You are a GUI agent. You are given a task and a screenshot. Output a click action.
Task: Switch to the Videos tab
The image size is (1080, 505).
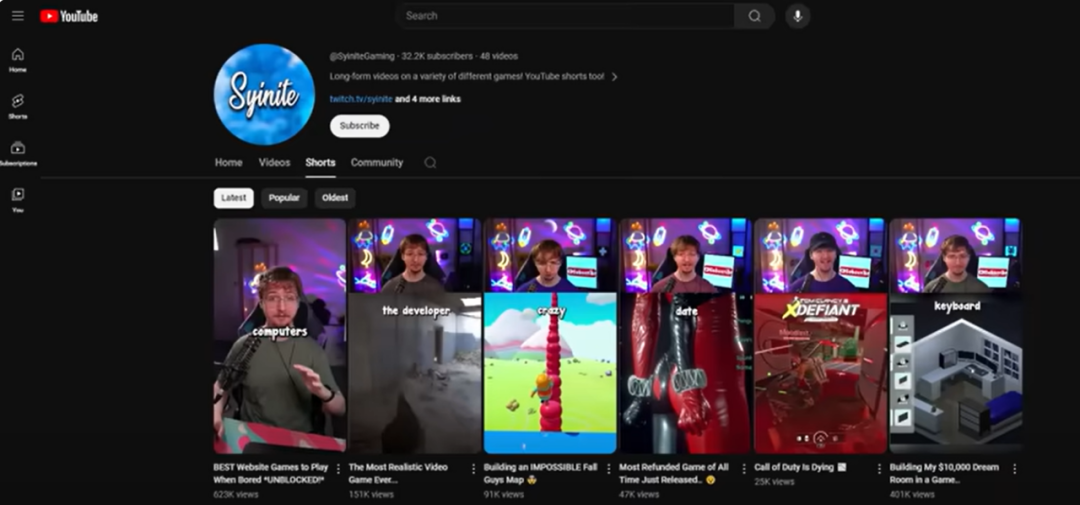[274, 162]
